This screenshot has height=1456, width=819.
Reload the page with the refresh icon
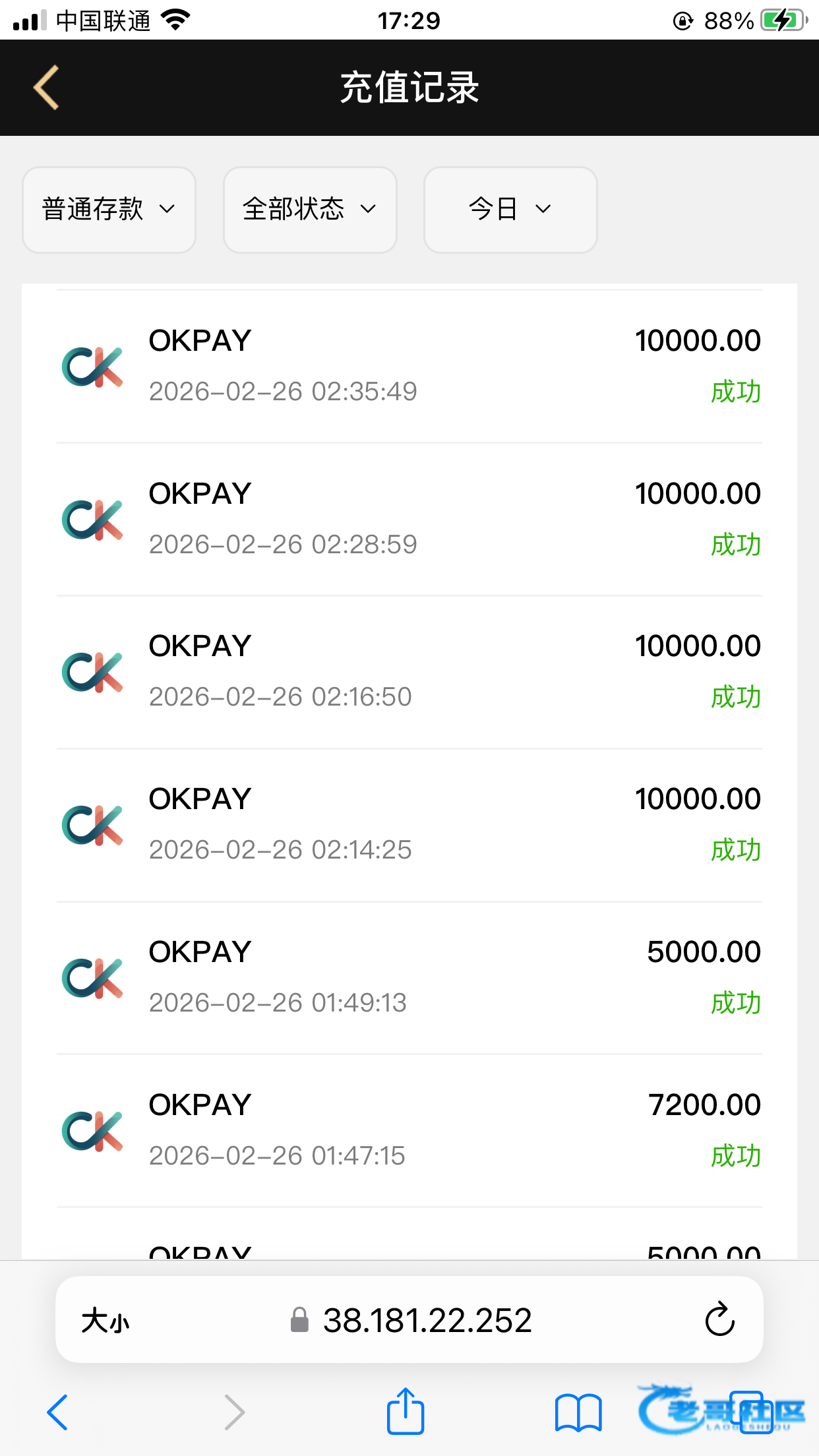719,1319
